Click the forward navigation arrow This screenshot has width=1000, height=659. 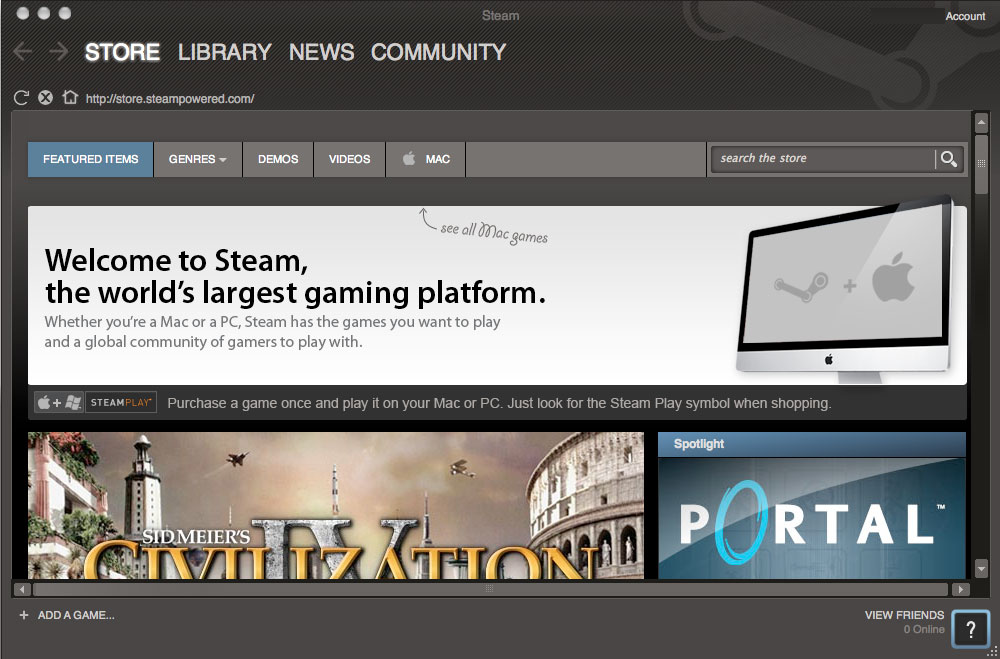[x=58, y=51]
